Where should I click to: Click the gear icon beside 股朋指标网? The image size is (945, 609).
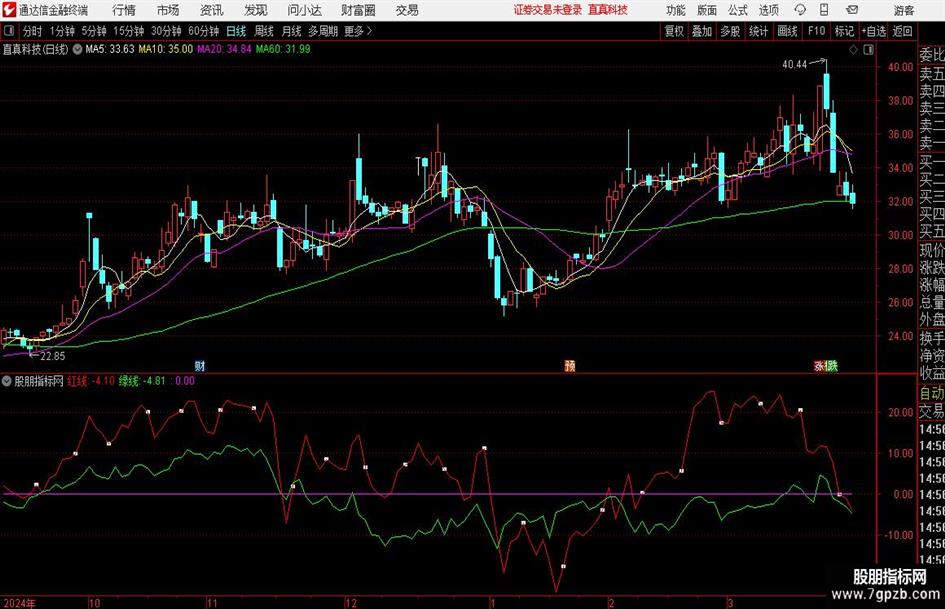[7, 381]
